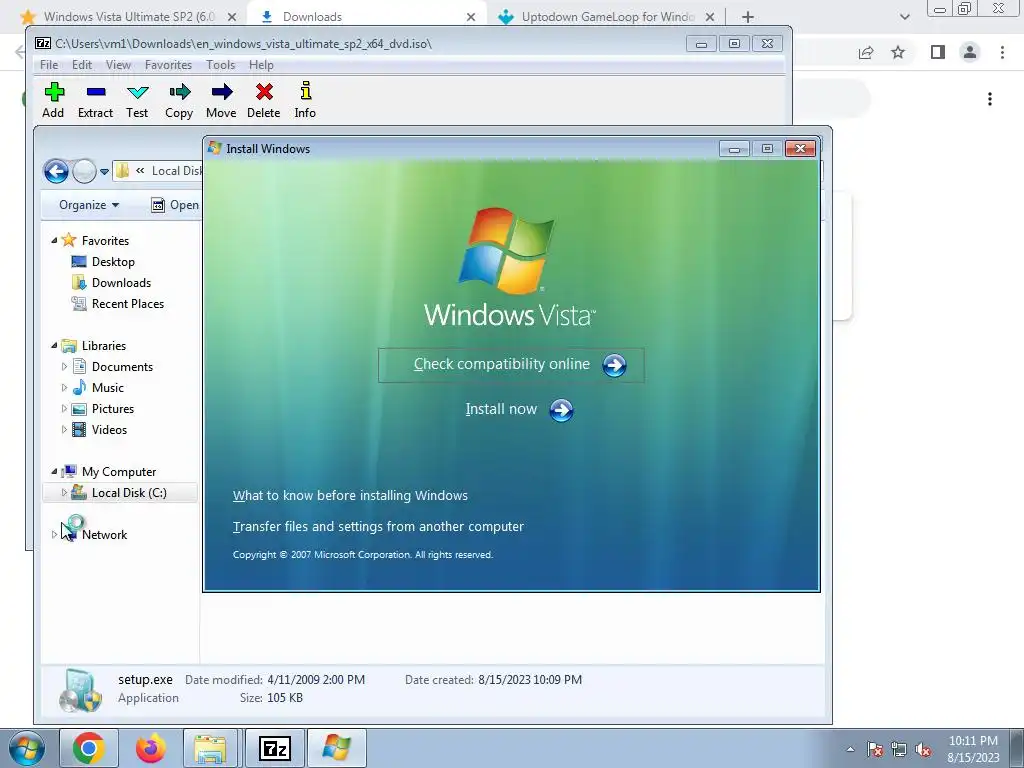Toggle the browser side panel icon
Screen dimensions: 1024x768
938,52
